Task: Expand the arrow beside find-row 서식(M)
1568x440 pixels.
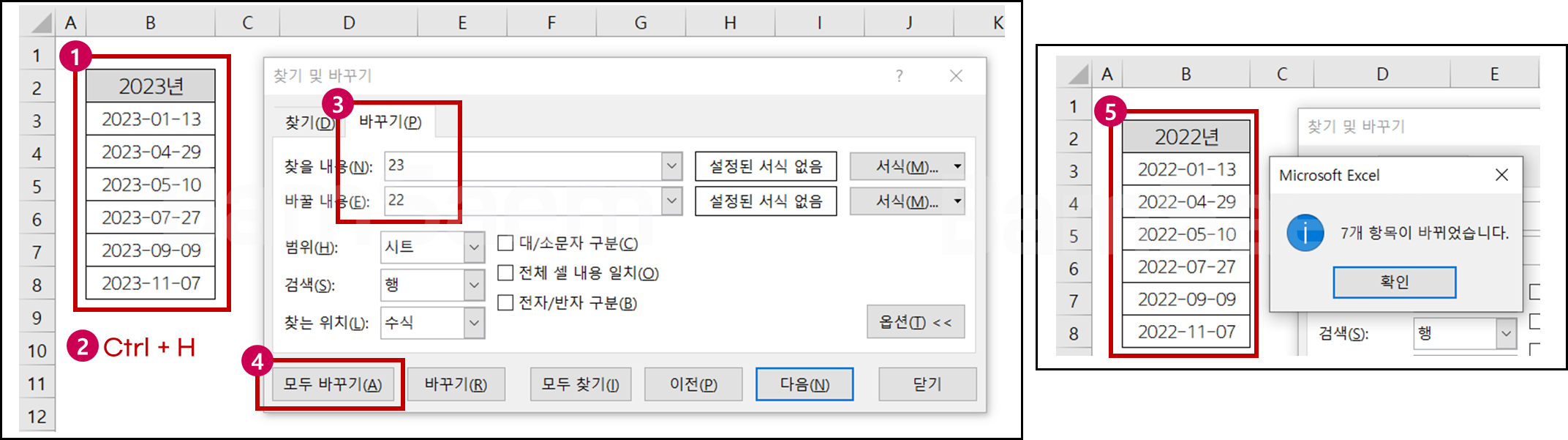Action: (957, 166)
